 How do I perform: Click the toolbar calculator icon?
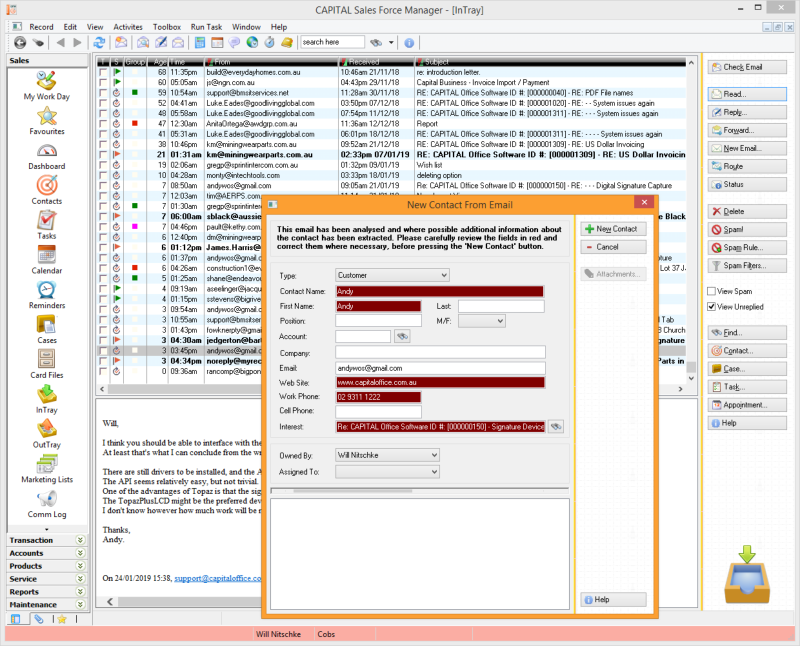(x=200, y=42)
